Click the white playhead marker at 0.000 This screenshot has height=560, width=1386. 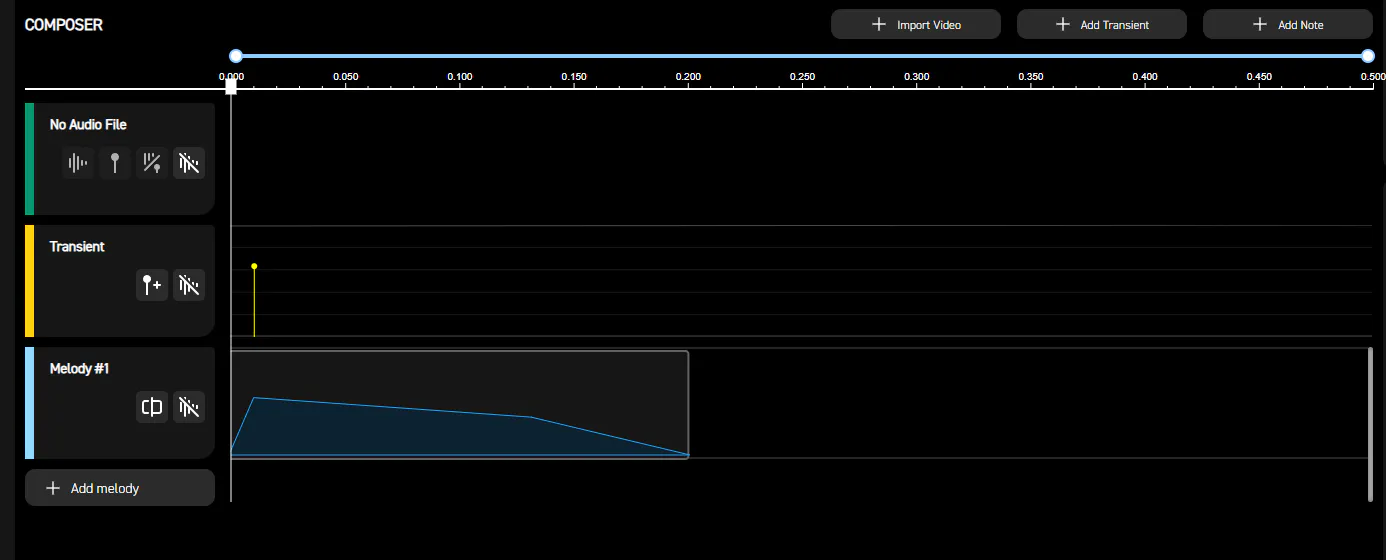tap(231, 87)
